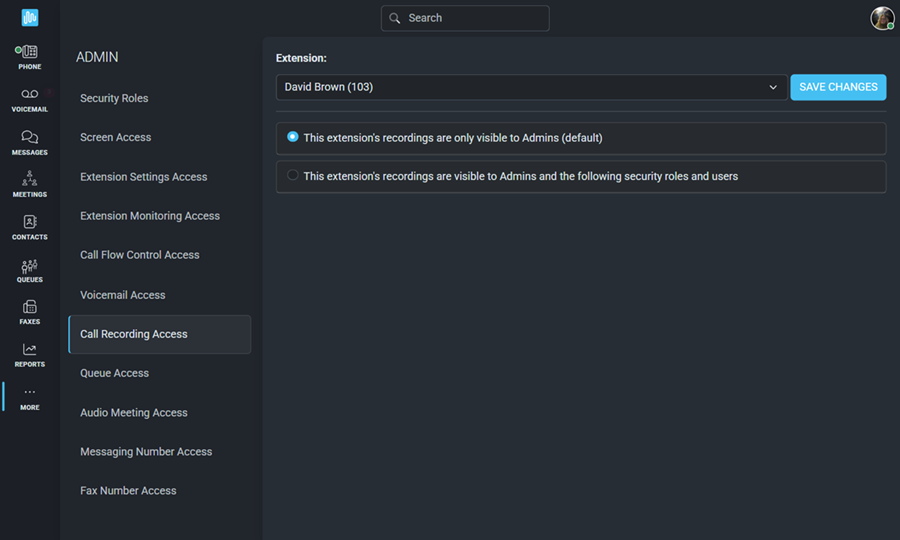Select recordings visible to security roles option

pos(293,175)
